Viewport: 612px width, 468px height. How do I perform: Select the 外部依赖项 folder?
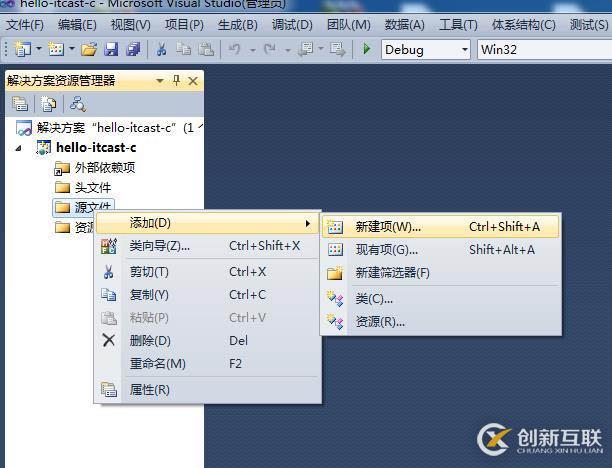95,168
